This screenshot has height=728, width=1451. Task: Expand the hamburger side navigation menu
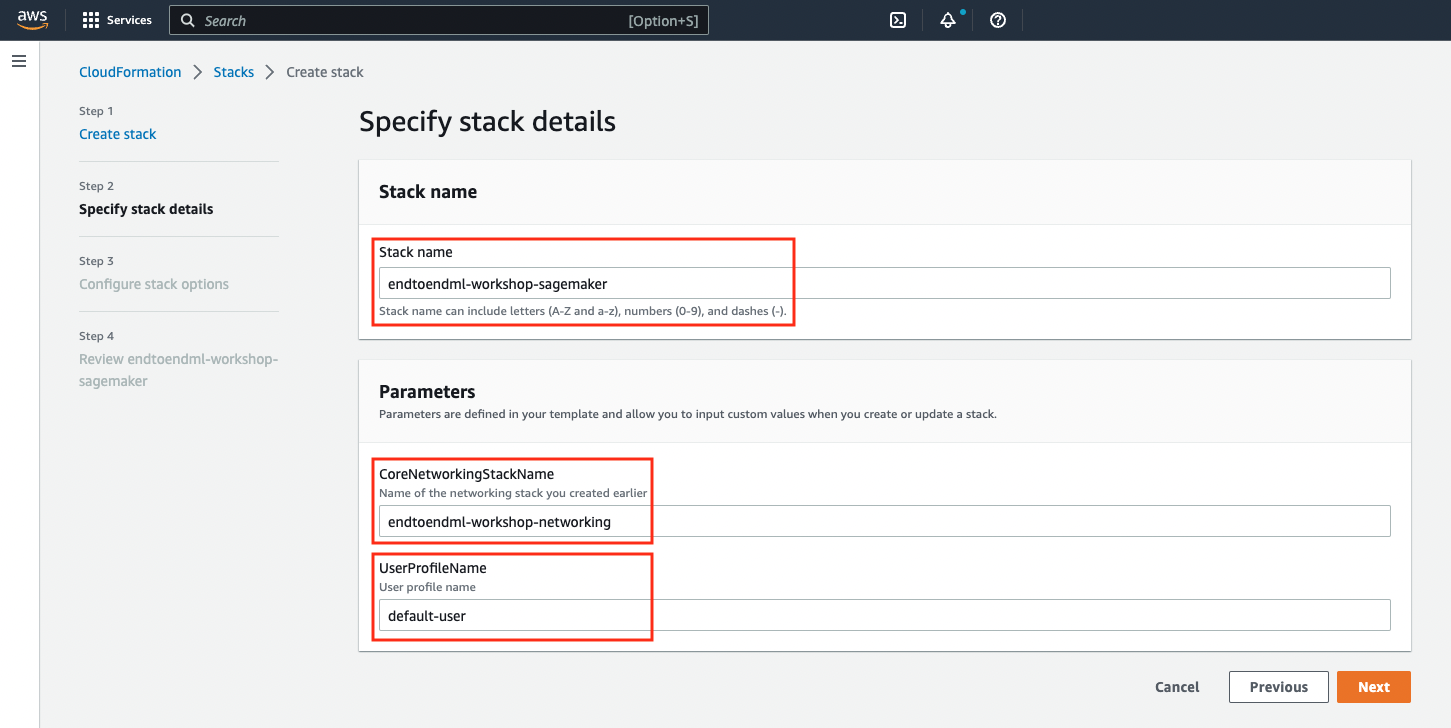18,62
